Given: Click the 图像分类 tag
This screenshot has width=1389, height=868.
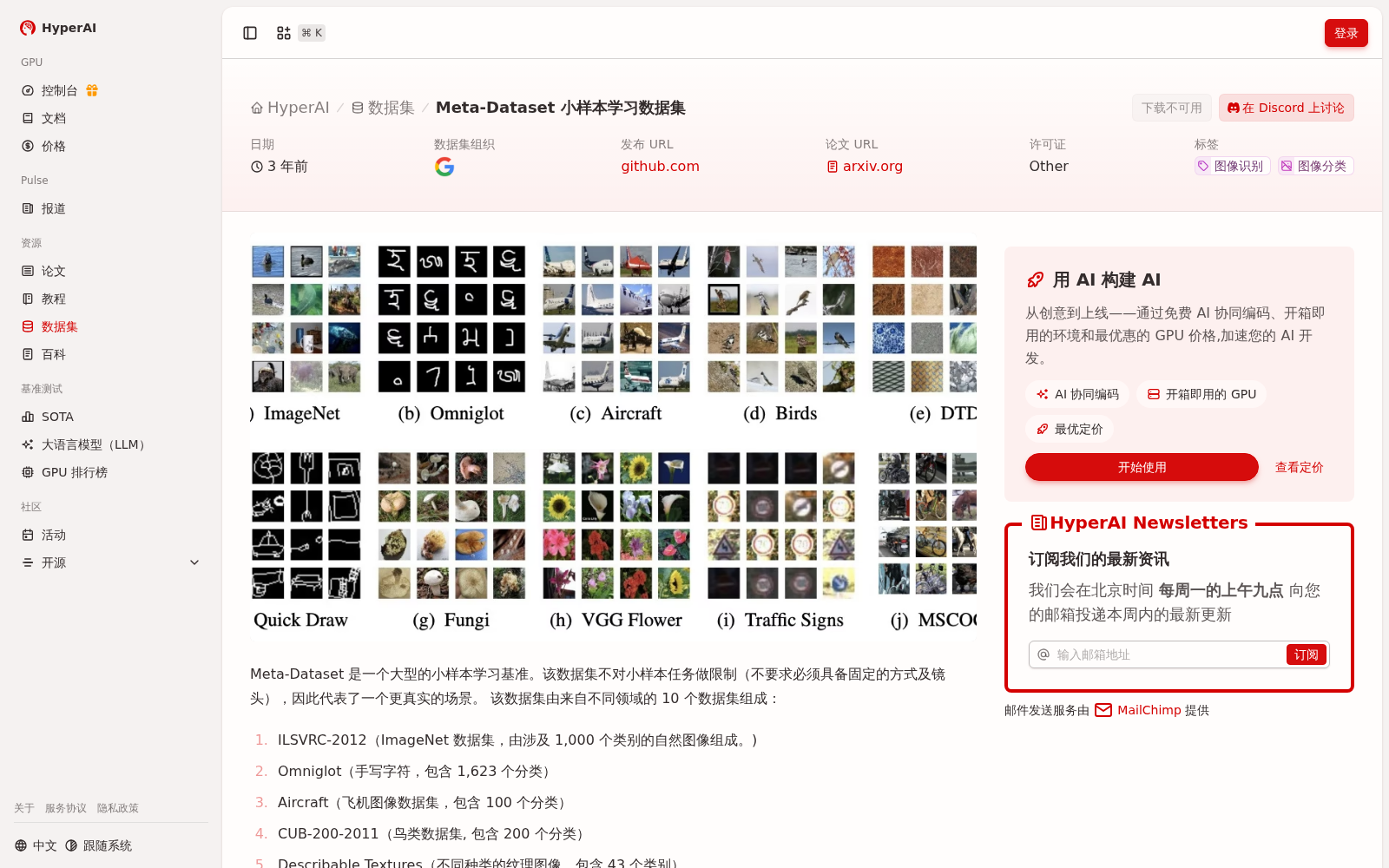Looking at the screenshot, I should click(1315, 166).
